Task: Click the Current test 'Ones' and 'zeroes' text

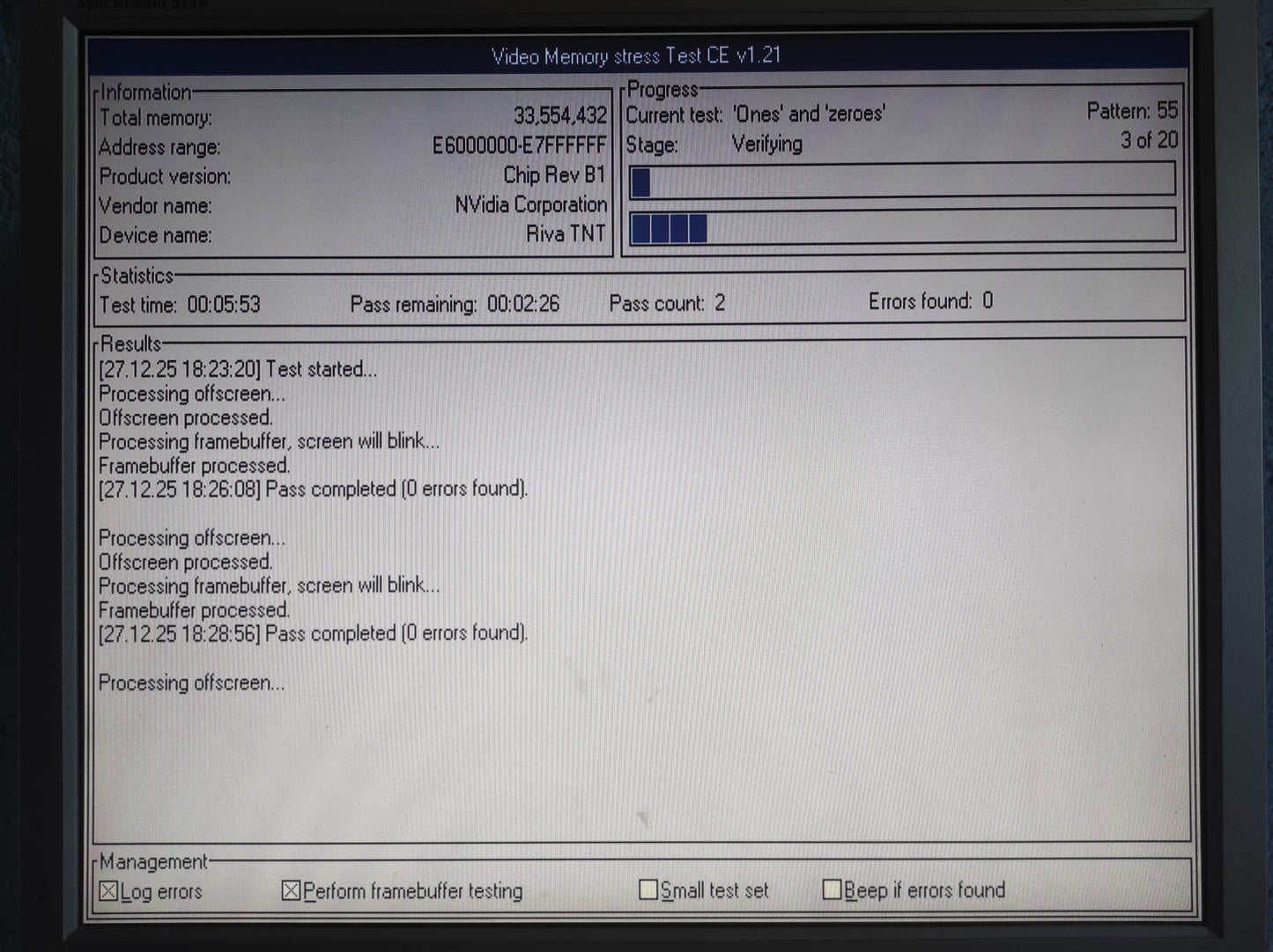Action: tap(809, 114)
